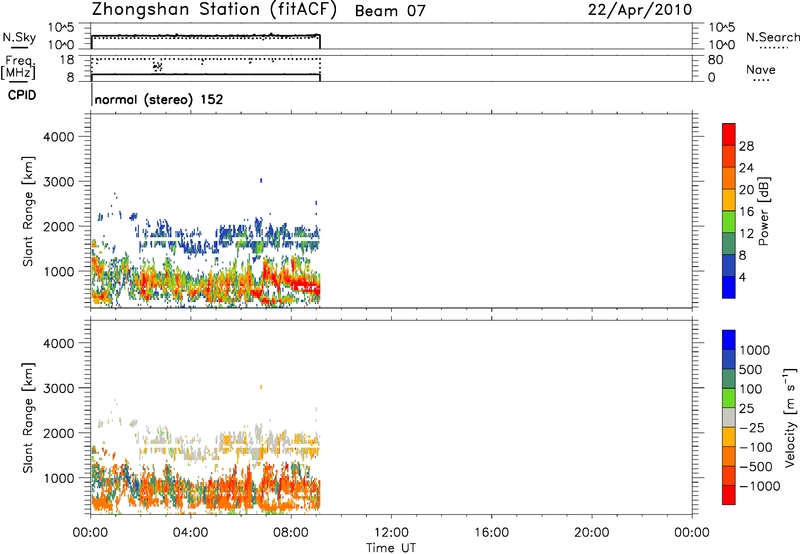Click the '12:00' time axis label
800x554 pixels.
click(x=391, y=533)
